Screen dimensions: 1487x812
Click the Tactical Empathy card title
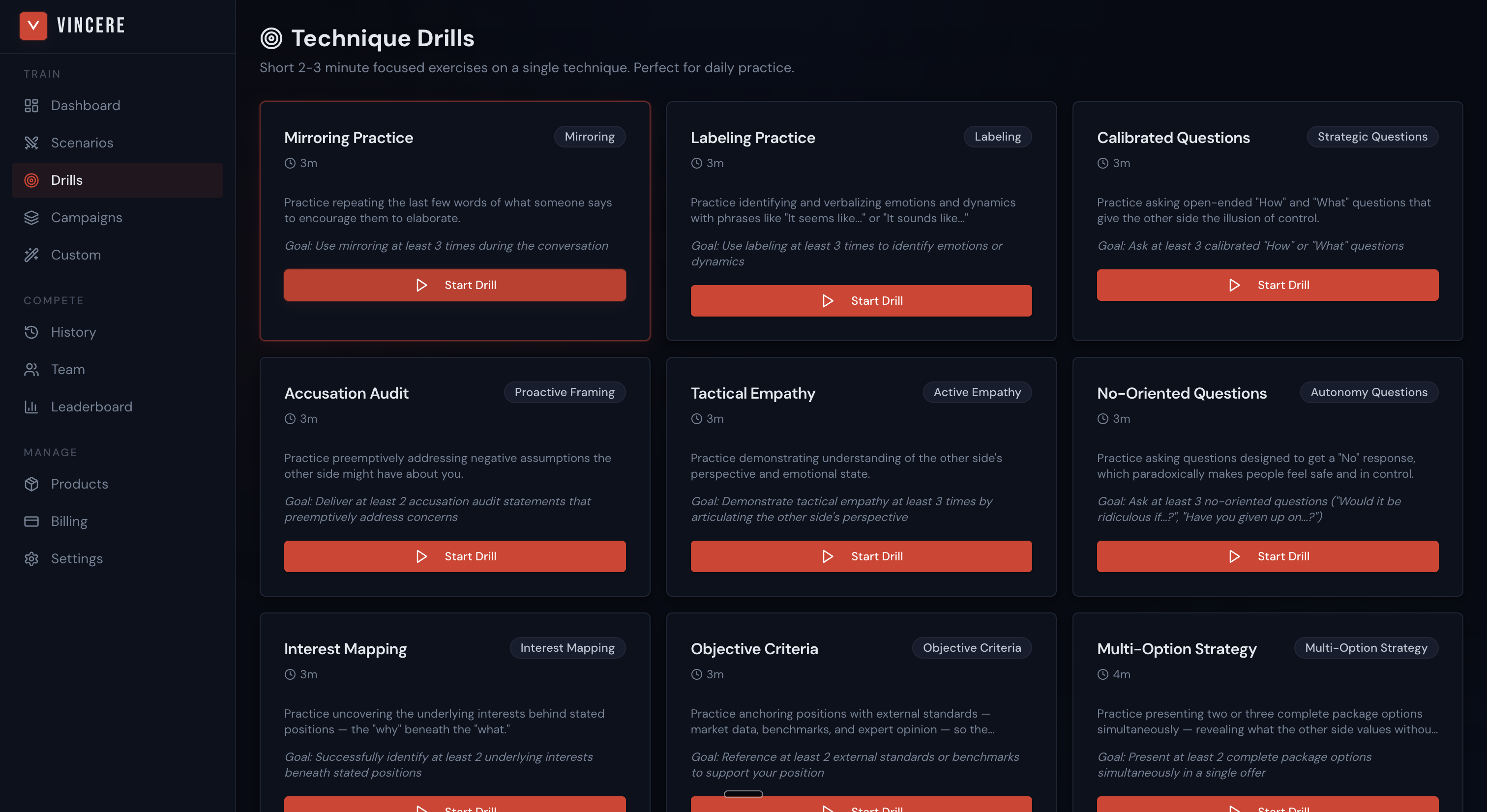(x=752, y=393)
